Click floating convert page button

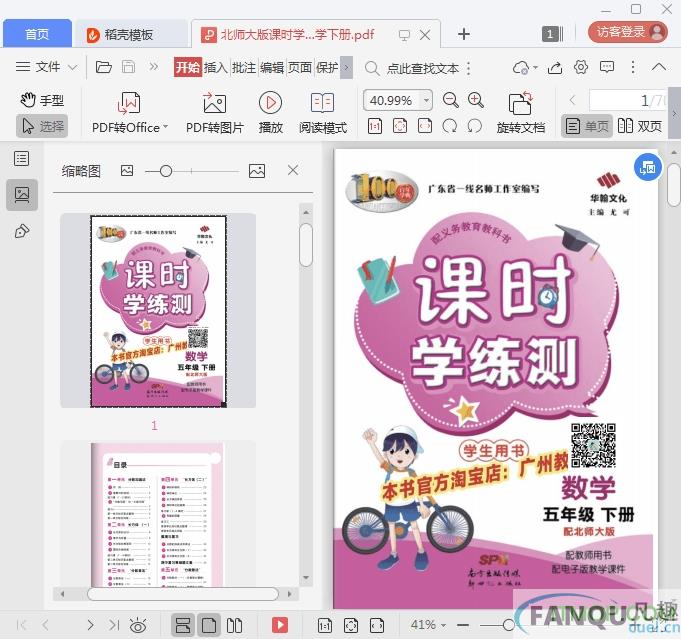click(x=648, y=167)
